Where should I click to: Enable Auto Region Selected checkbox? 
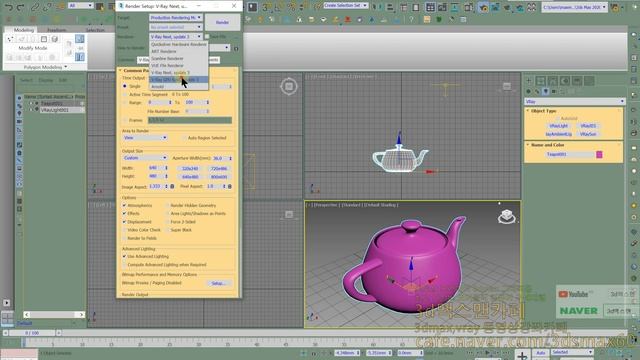184,138
